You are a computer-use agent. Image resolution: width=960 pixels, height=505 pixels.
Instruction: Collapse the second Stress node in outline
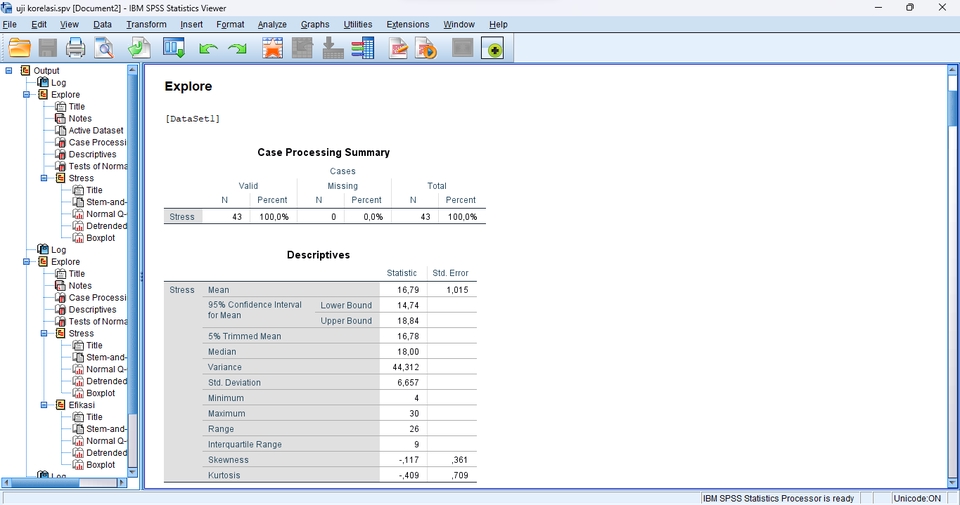pyautogui.click(x=44, y=334)
